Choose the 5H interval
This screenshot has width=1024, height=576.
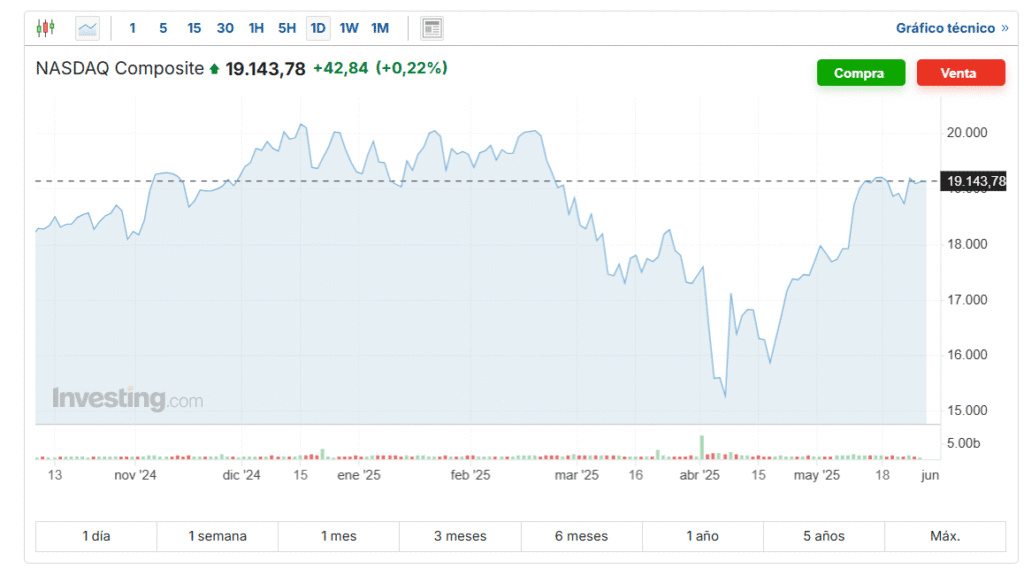click(287, 28)
